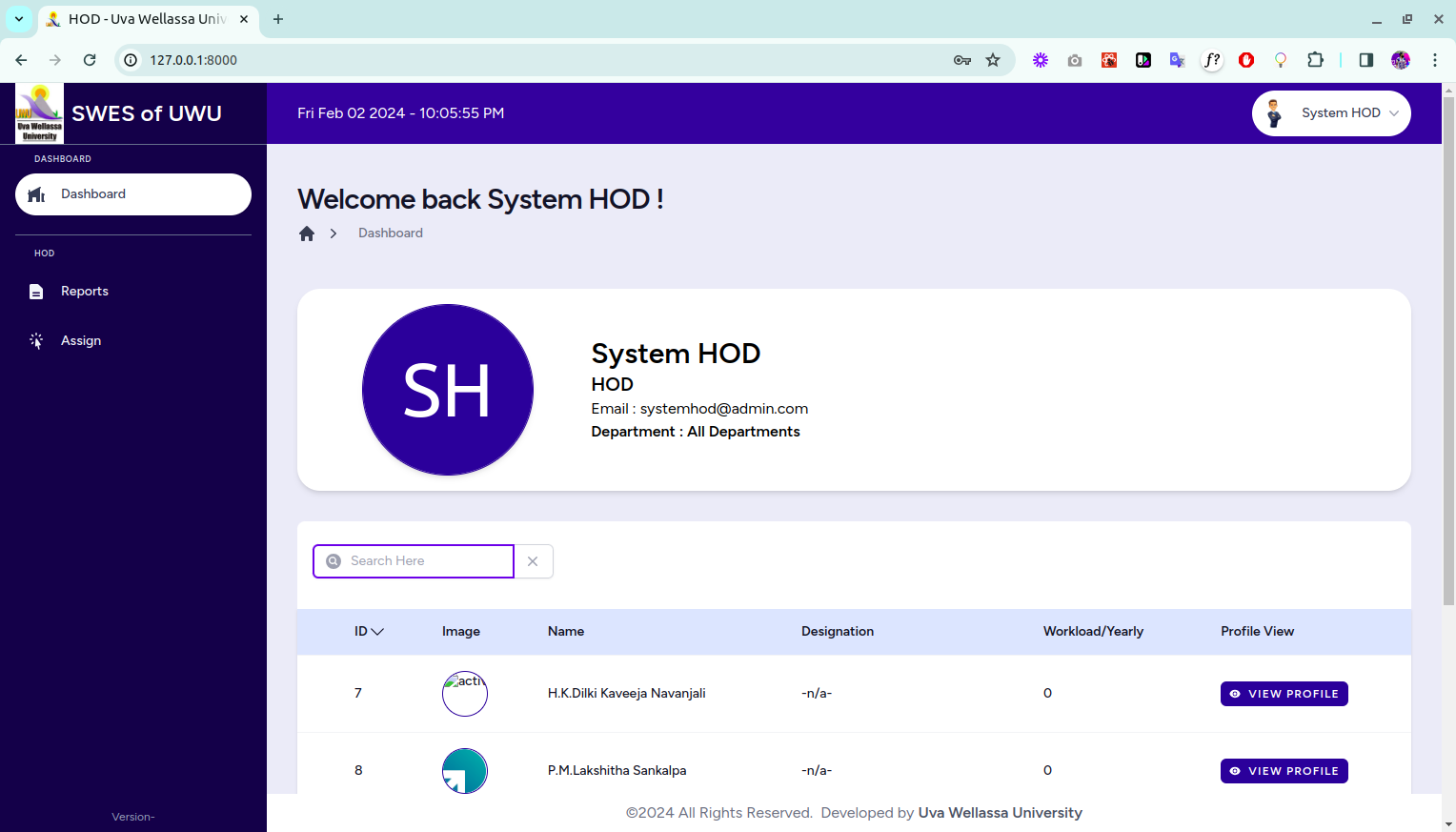Click the SH profile avatar circle
Image resolution: width=1456 pixels, height=832 pixels.
click(x=447, y=390)
